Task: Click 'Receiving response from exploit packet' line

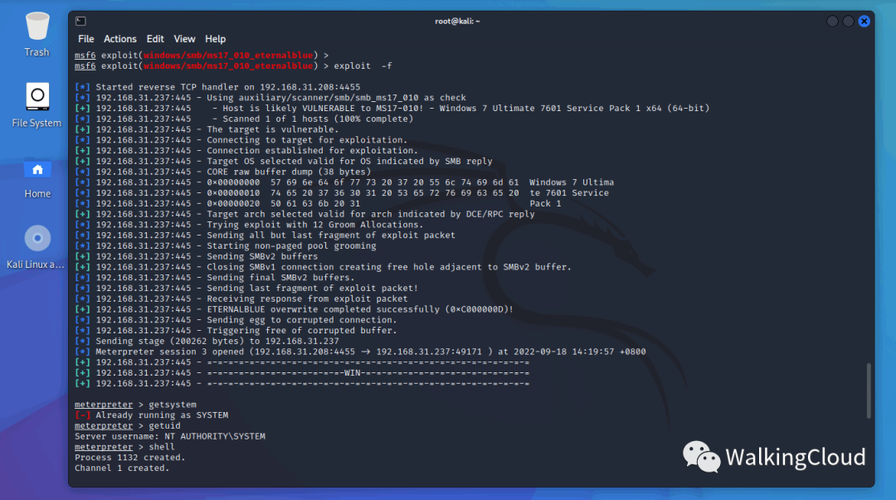Action: 241,299
